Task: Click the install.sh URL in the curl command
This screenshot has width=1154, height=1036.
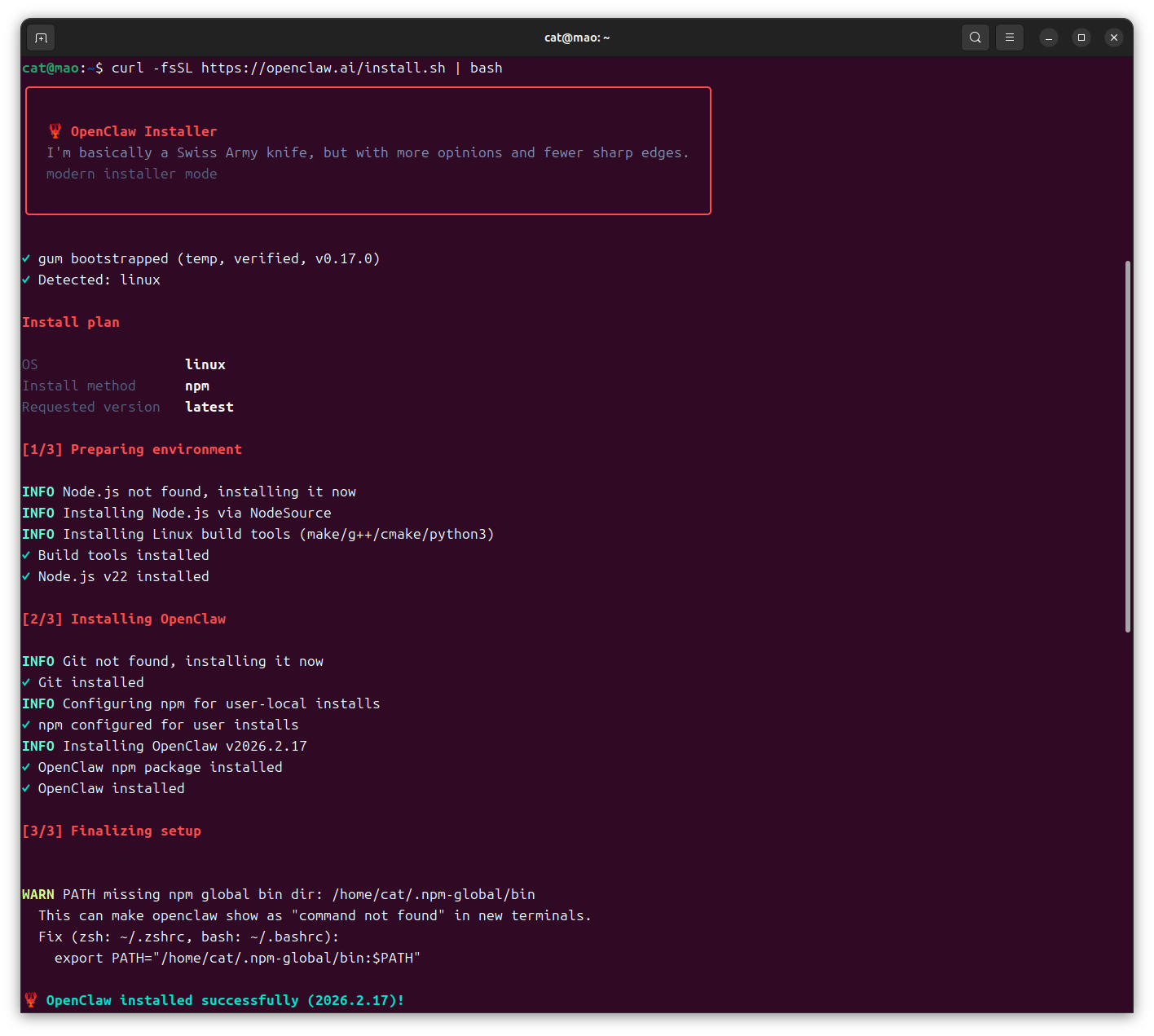Action: pos(324,68)
